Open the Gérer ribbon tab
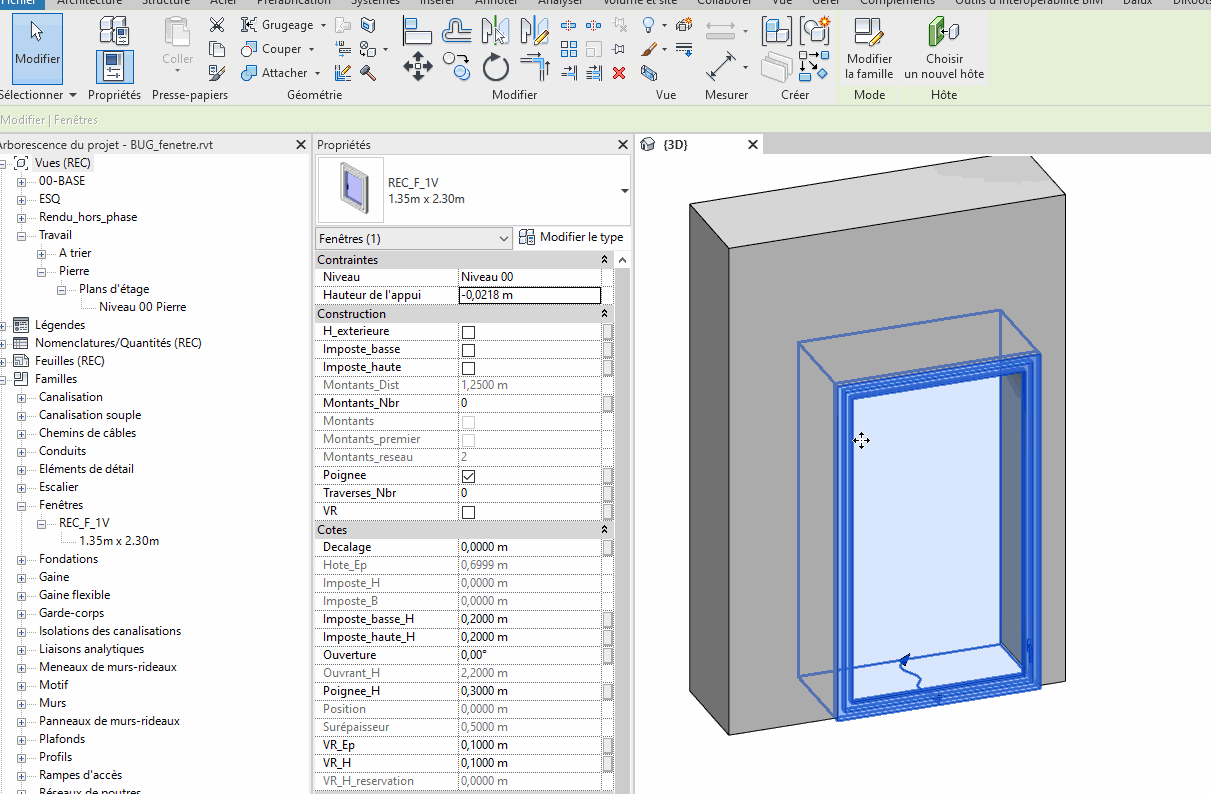Image resolution: width=1211 pixels, height=794 pixels. pos(827,3)
